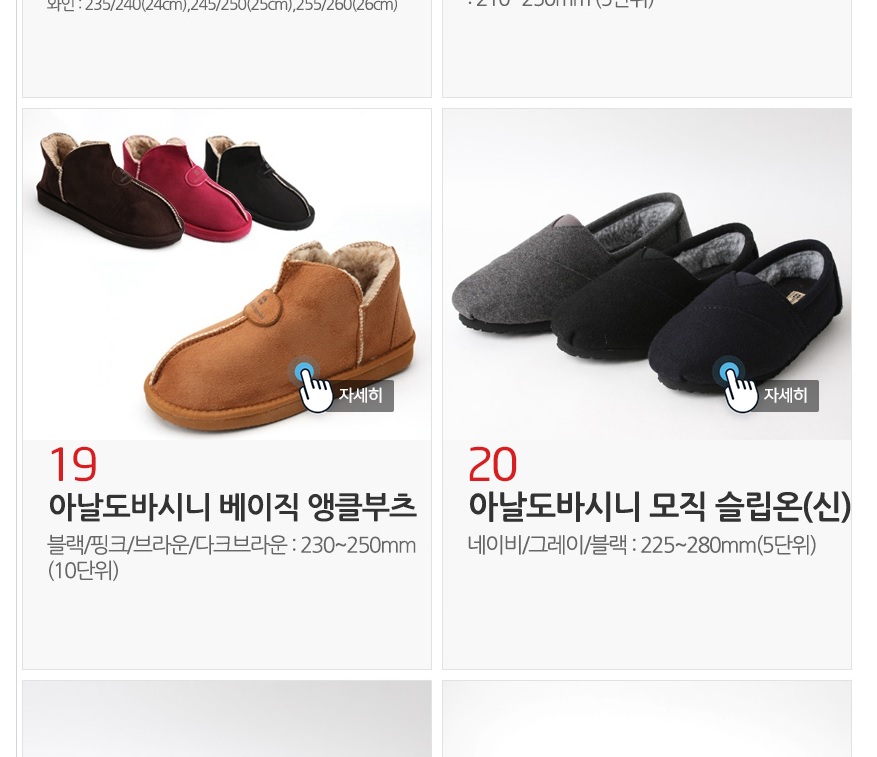Click the 자세히 button on product 19
Image resolution: width=877 pixels, height=757 pixels.
360,396
